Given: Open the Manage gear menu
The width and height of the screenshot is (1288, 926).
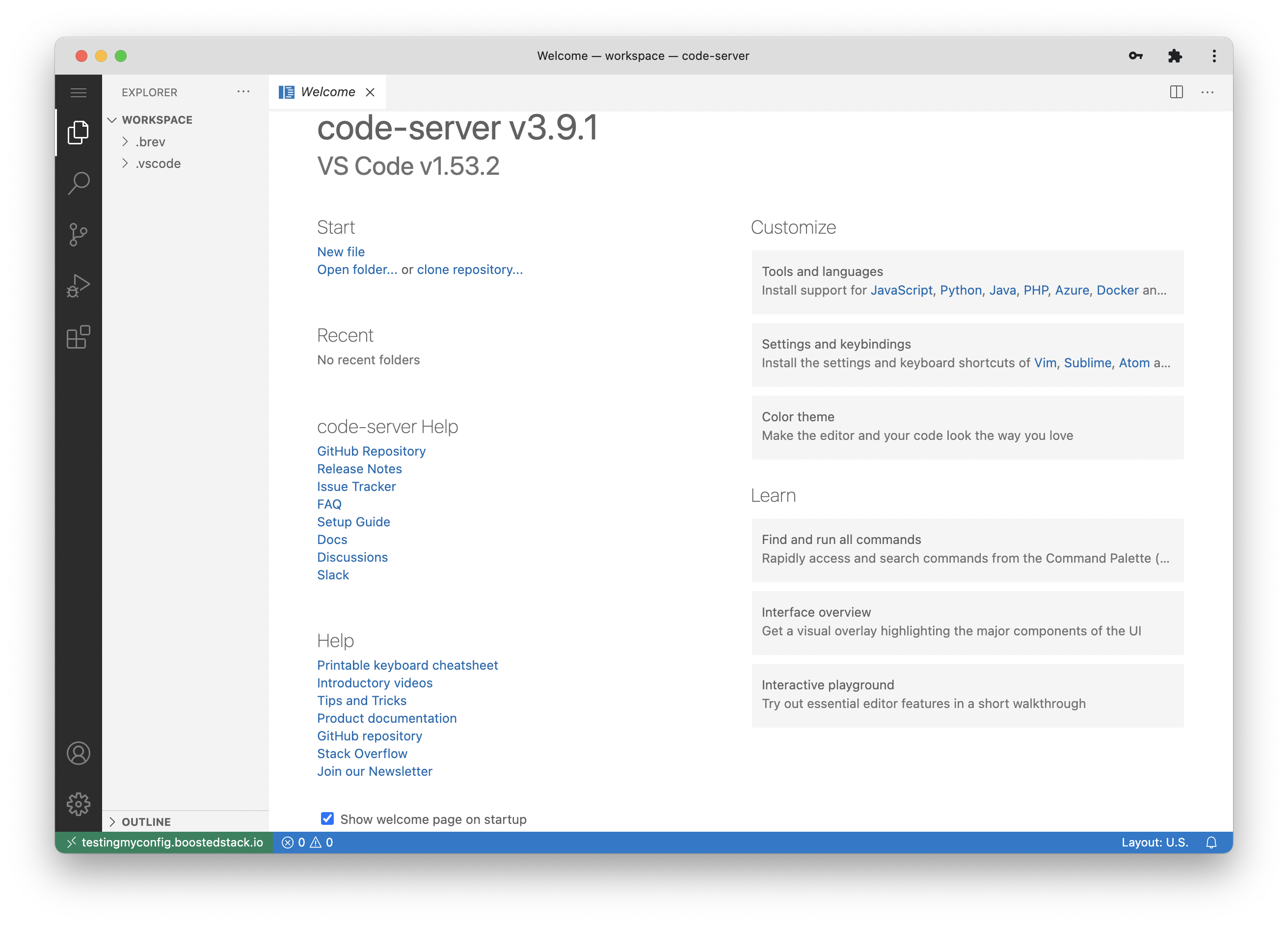Looking at the screenshot, I should coord(79,804).
